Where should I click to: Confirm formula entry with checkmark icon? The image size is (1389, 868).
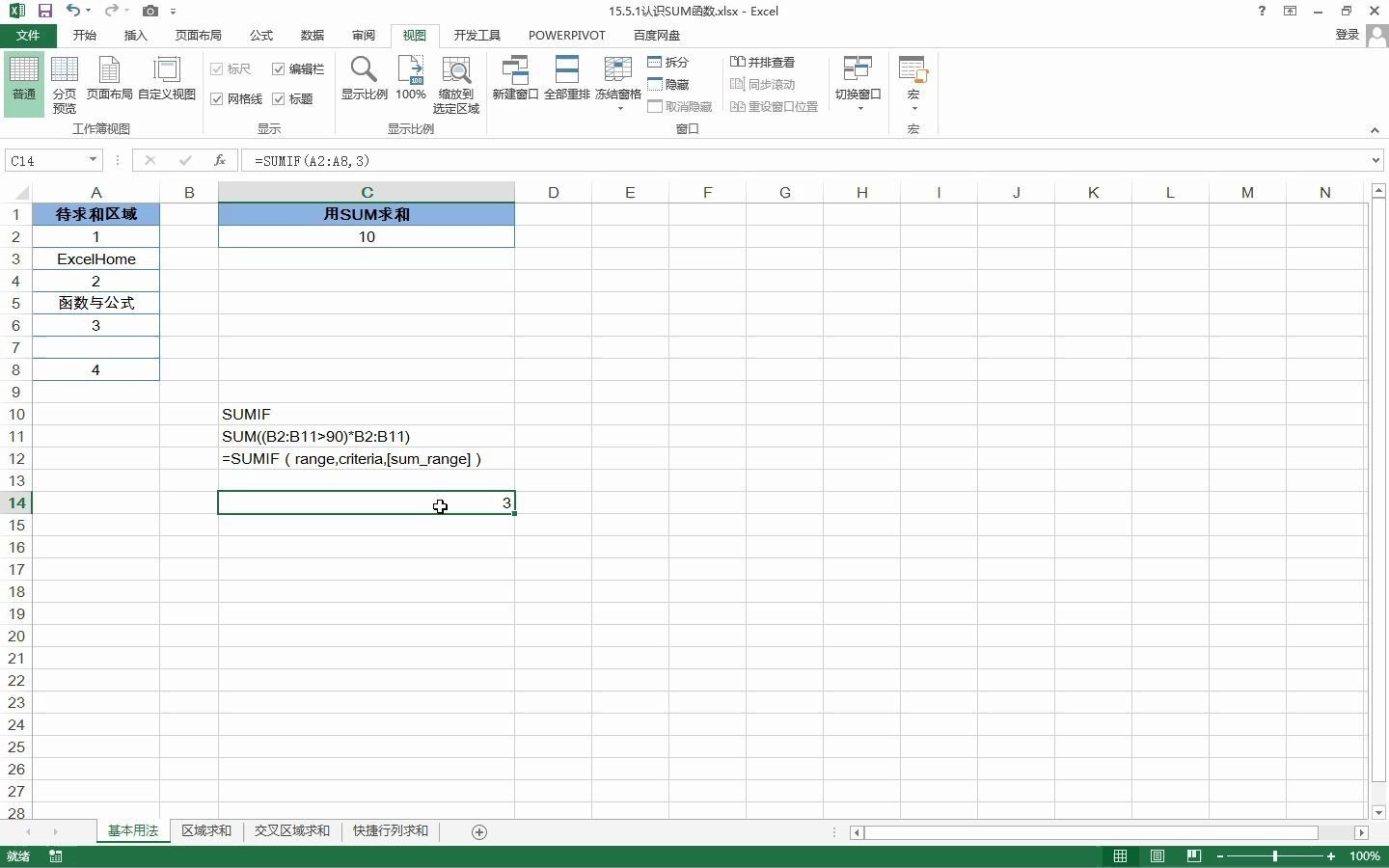[x=185, y=160]
